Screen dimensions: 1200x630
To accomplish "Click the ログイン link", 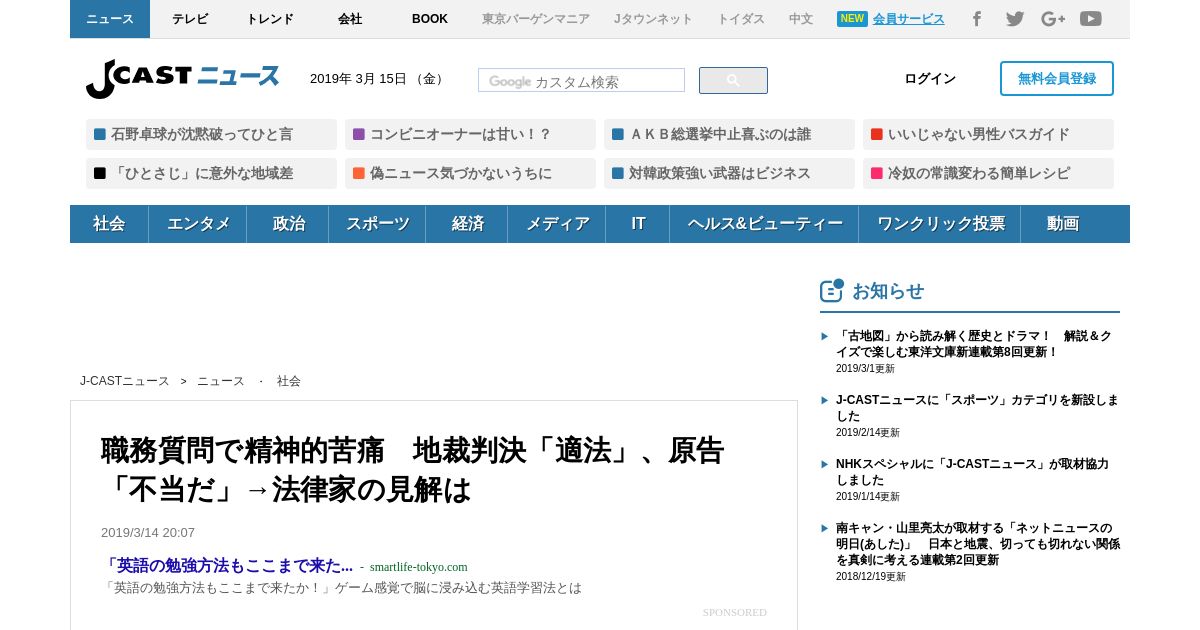I will click(x=930, y=79).
